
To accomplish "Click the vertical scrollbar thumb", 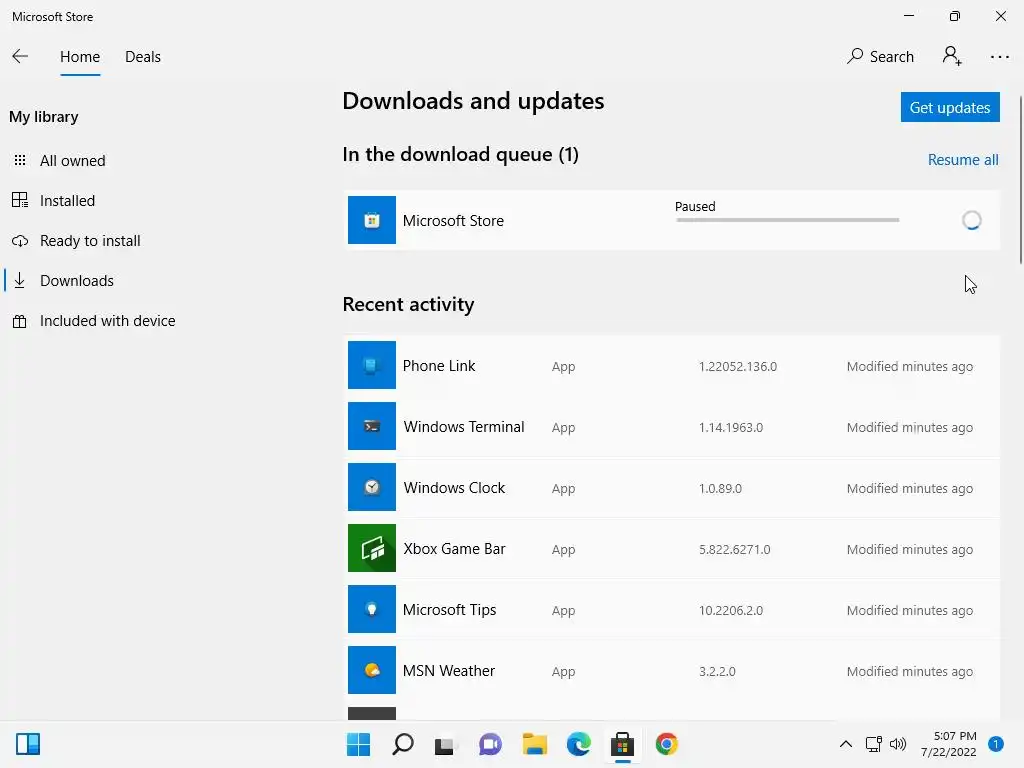I will [1021, 180].
